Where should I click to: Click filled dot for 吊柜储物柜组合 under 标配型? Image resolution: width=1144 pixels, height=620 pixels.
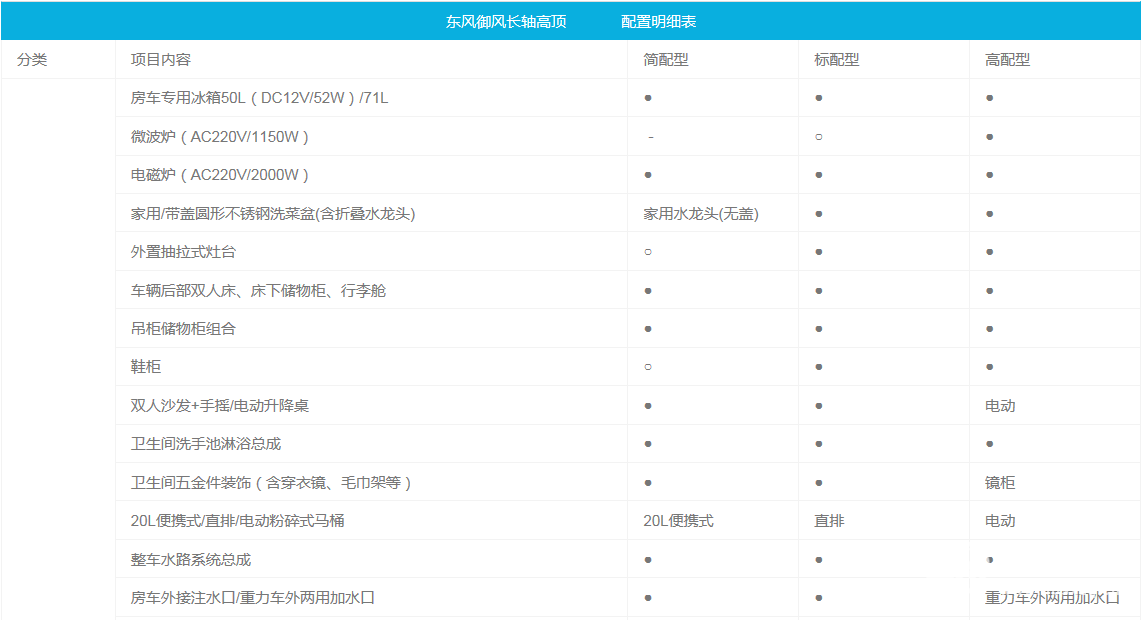coord(819,329)
